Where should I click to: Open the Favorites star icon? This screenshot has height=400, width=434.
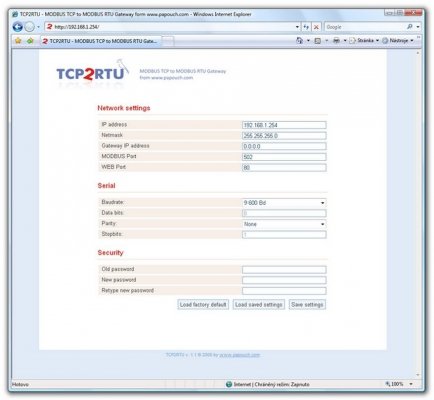pos(18,41)
